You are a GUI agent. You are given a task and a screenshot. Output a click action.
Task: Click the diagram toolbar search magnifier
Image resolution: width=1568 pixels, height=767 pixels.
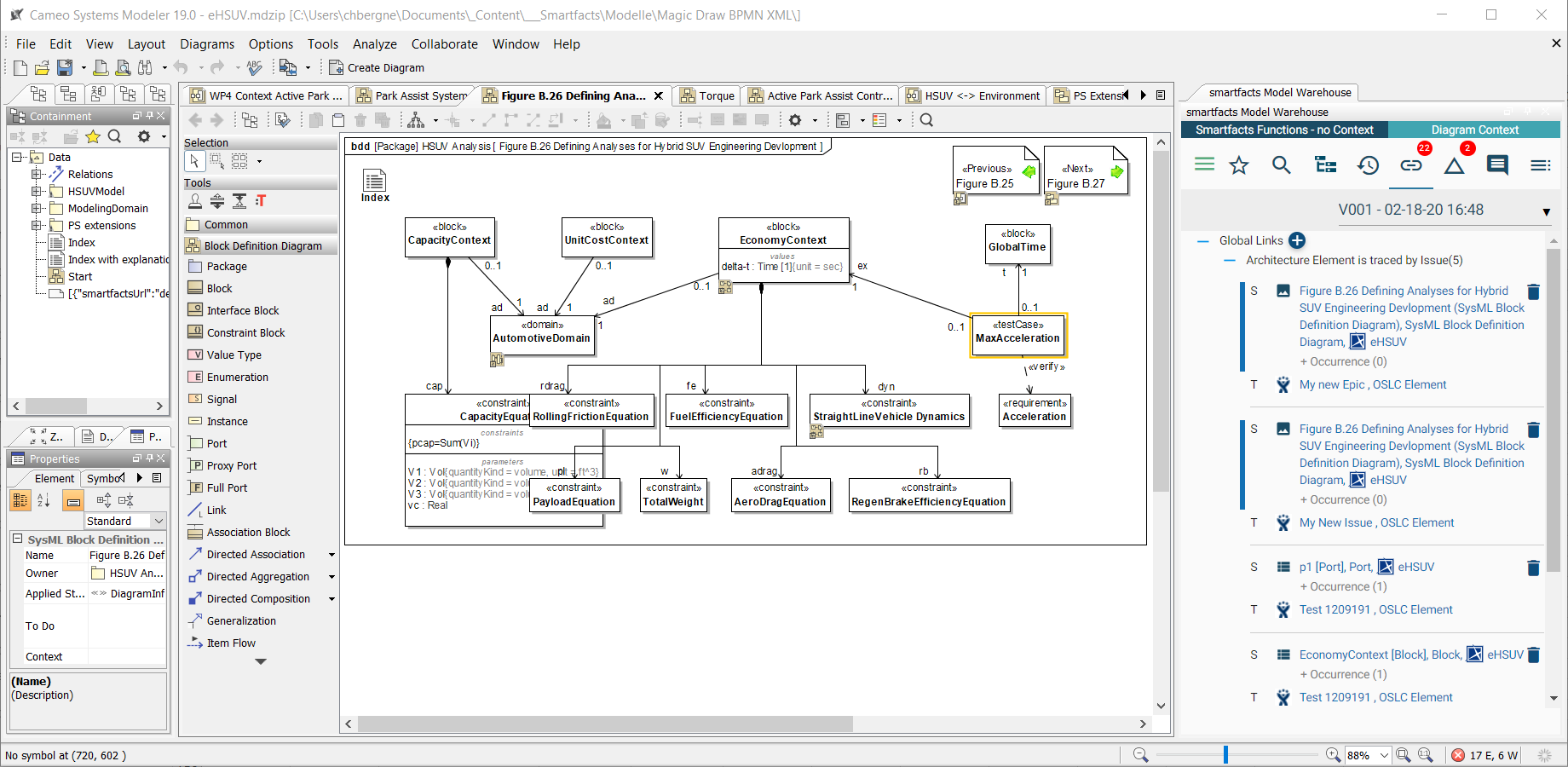[926, 120]
